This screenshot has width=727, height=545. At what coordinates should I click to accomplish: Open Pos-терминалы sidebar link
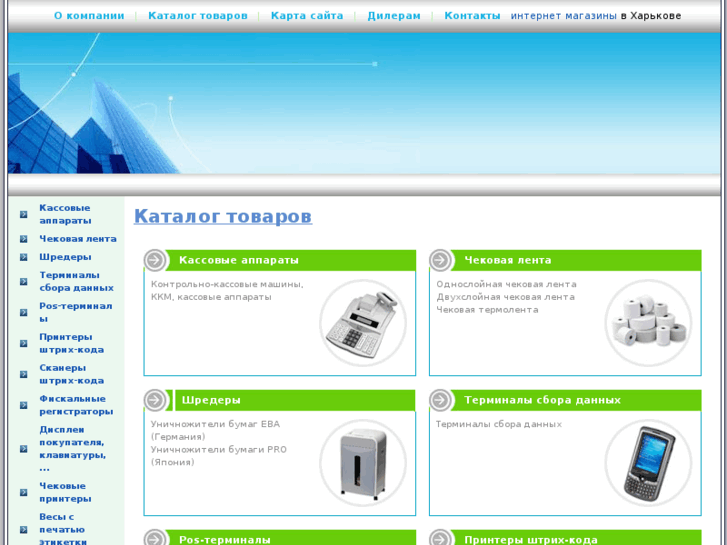pos(76,313)
